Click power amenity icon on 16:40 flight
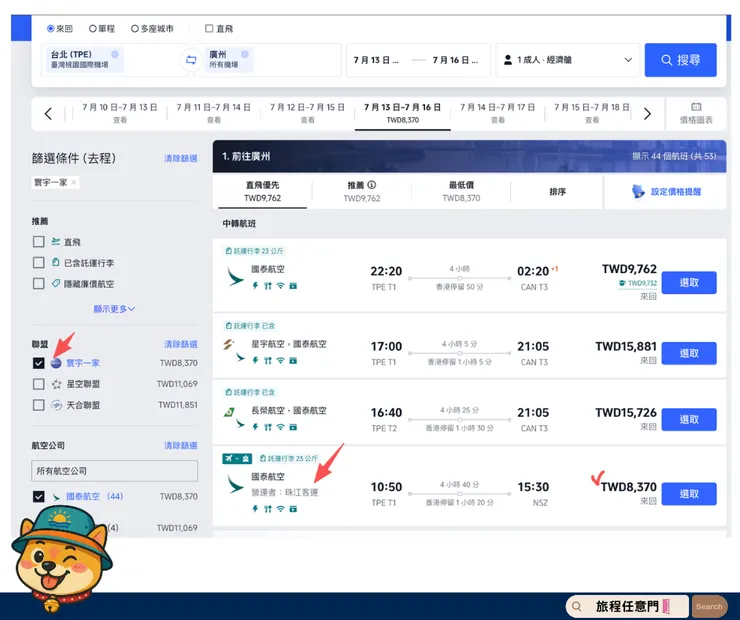 coord(255,427)
